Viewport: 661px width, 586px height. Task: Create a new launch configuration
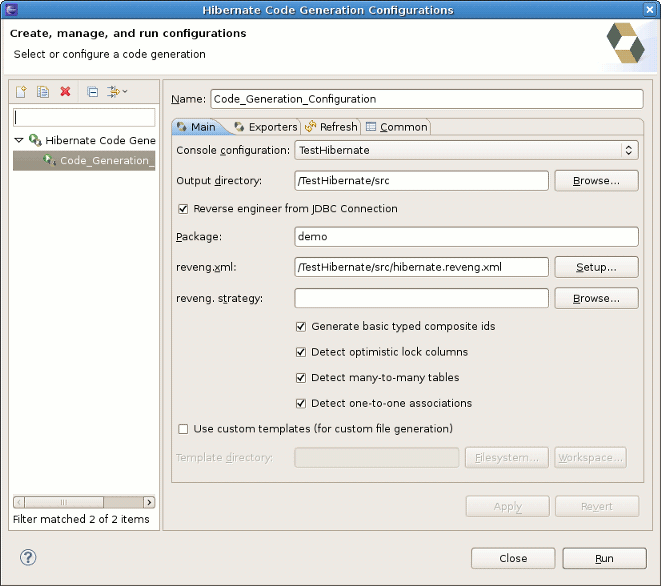pyautogui.click(x=20, y=92)
